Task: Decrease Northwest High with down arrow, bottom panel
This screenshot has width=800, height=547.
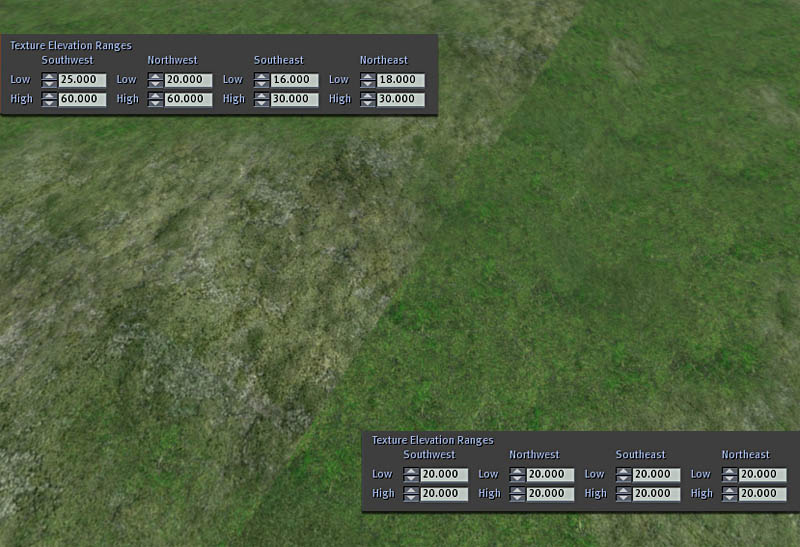Action: (517, 498)
